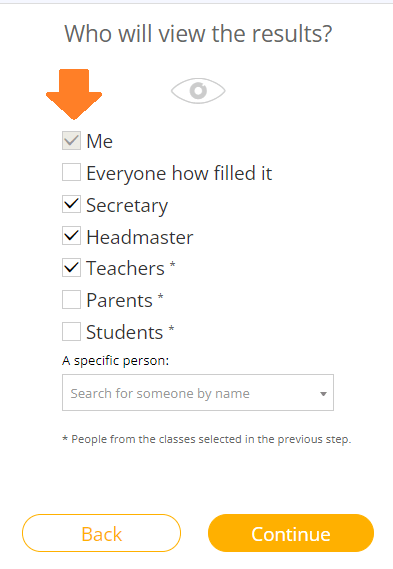Click the Who will view the results heading
The width and height of the screenshot is (393, 569).
click(198, 34)
